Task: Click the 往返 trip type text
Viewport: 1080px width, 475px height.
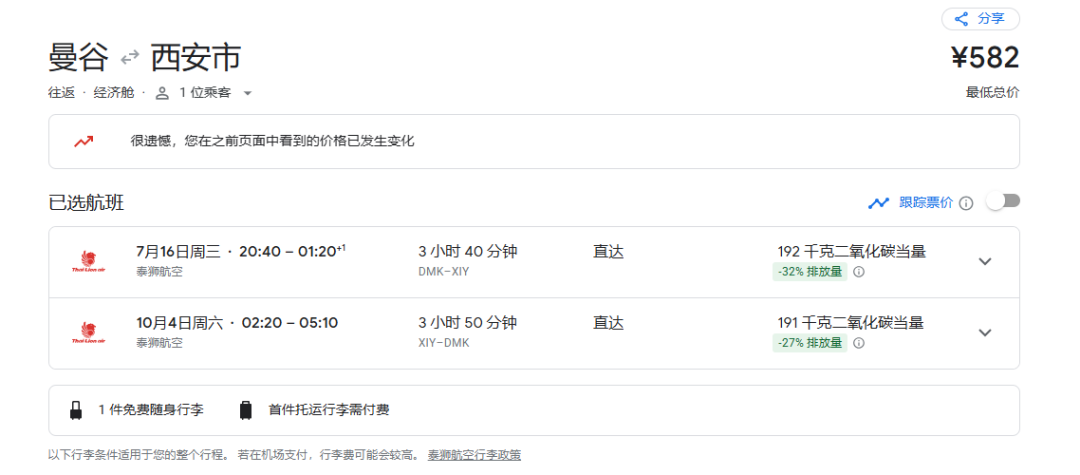Action: coord(61,93)
